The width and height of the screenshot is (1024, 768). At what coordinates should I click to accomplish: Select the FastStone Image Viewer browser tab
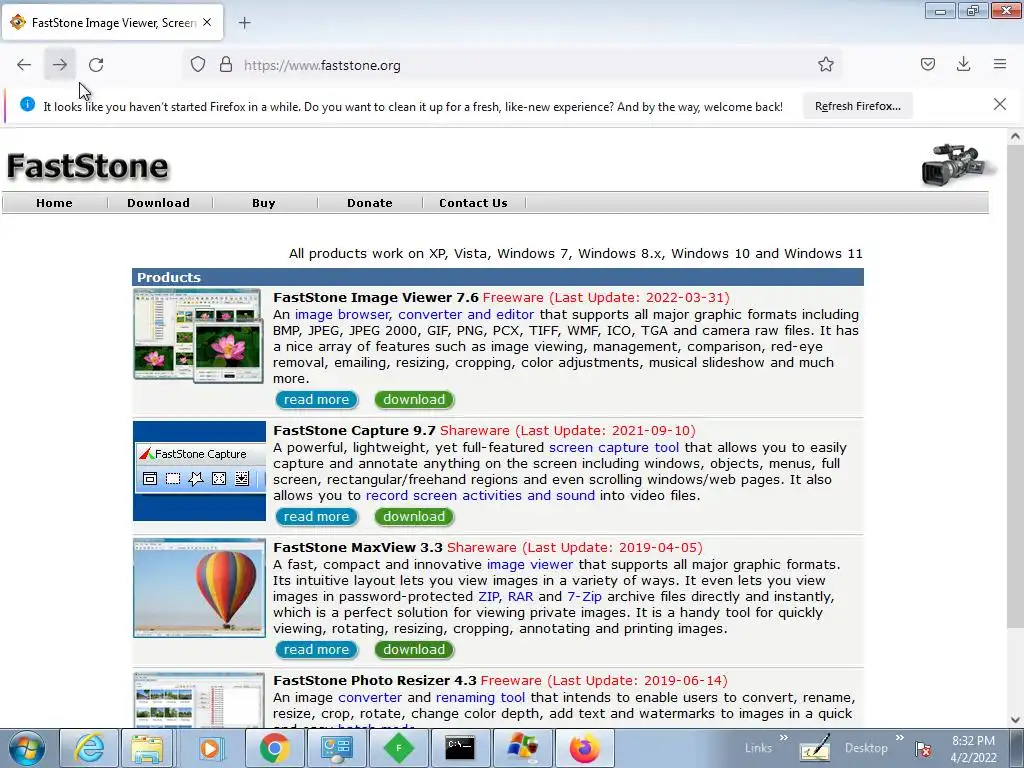coord(114,22)
